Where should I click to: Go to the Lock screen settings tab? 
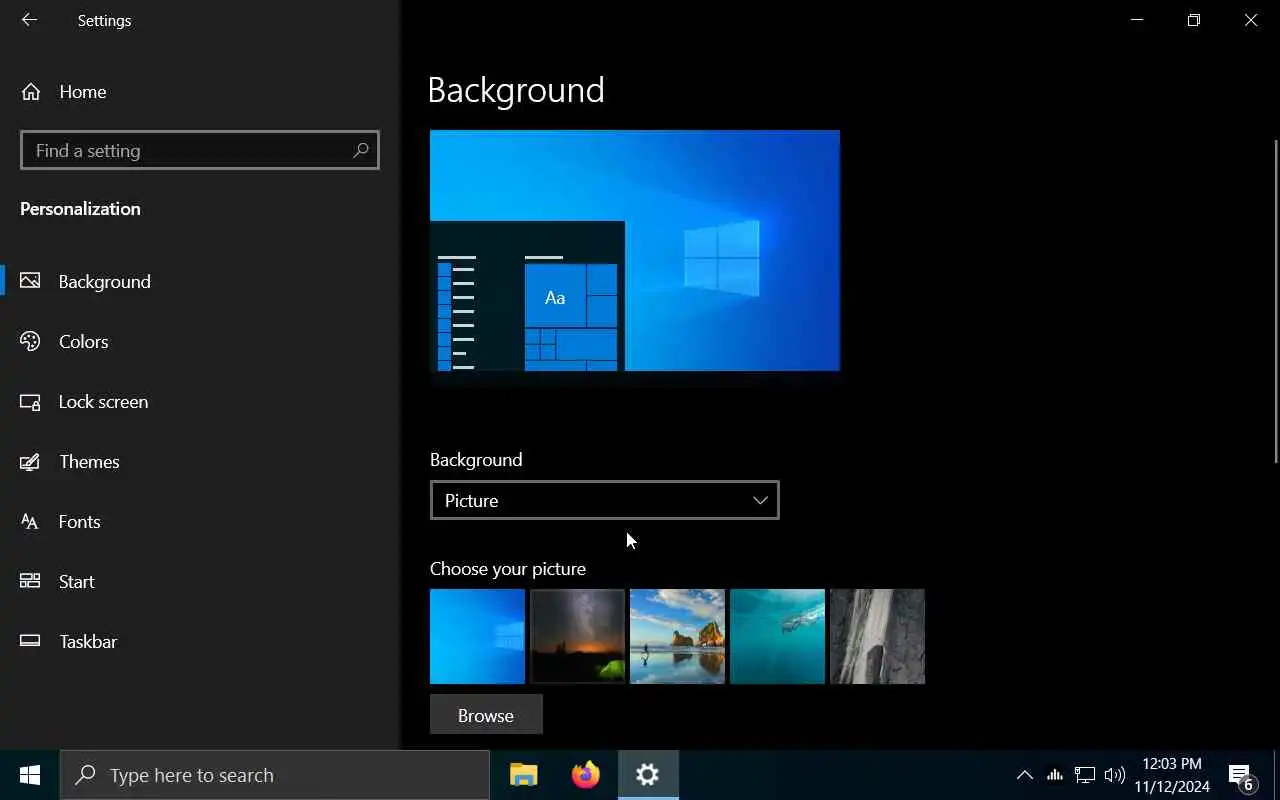coord(200,401)
